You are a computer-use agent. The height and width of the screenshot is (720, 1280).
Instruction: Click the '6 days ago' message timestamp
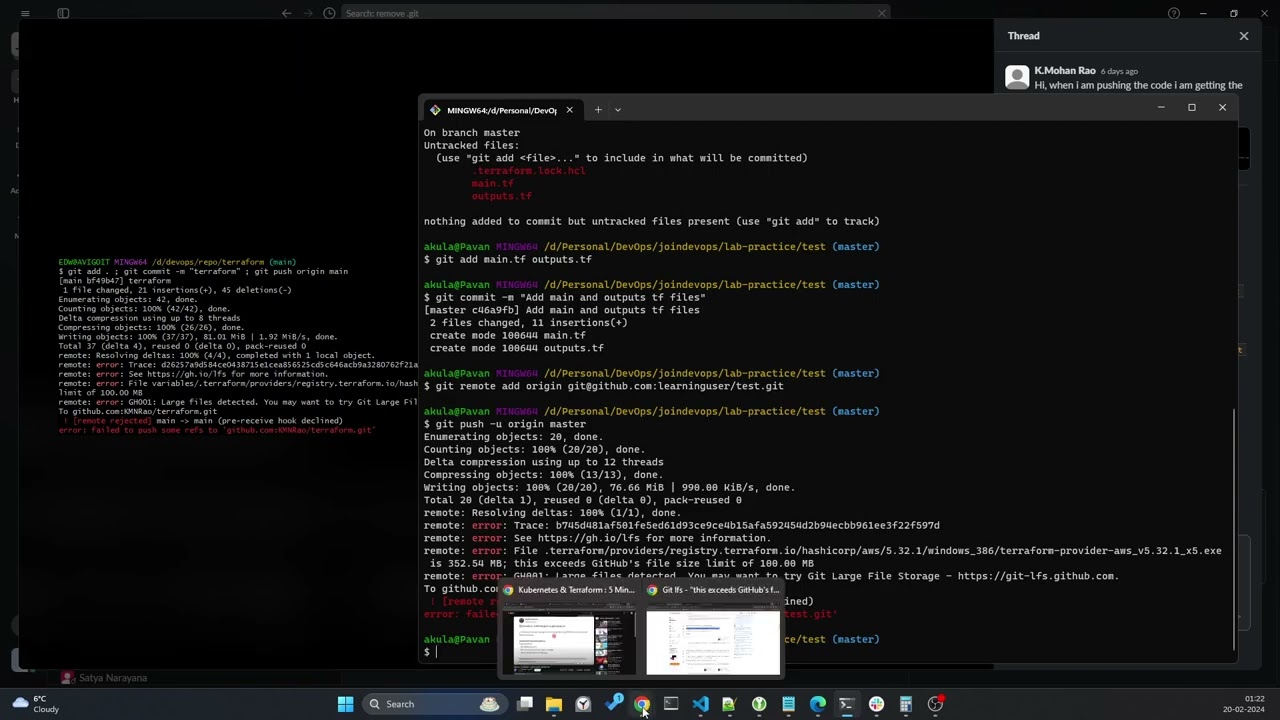(x=1119, y=71)
